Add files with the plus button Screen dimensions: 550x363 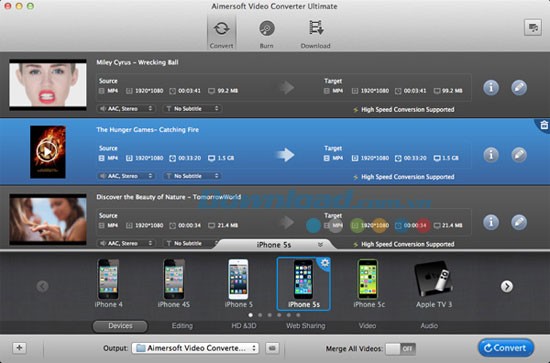(x=19, y=348)
